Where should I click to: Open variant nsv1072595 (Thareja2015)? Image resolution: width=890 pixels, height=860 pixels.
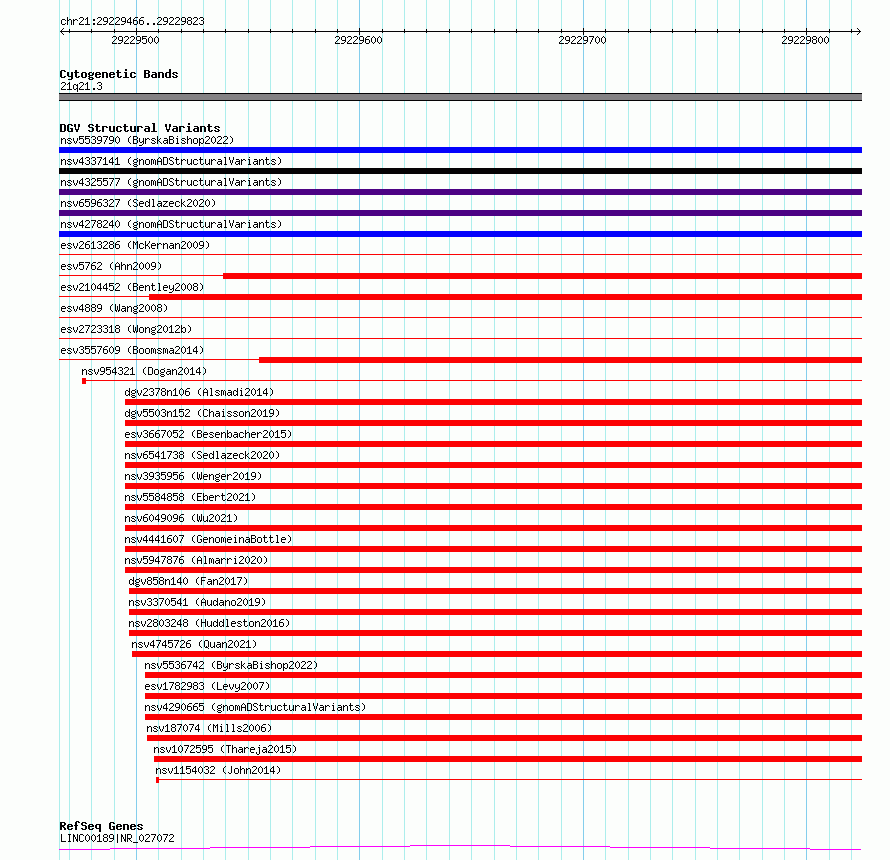(x=225, y=749)
